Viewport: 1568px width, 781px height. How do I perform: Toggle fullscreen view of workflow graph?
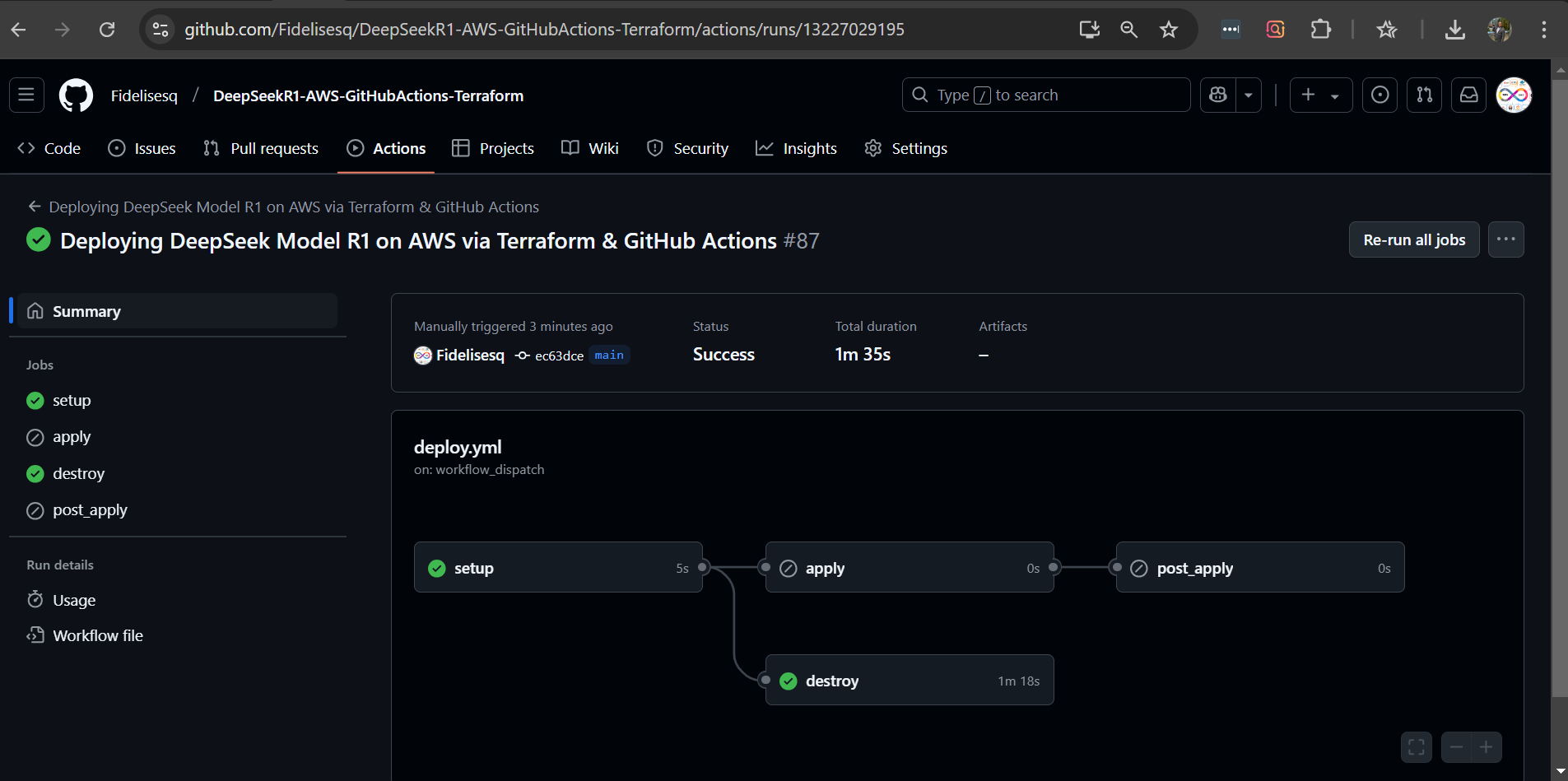[x=1416, y=747]
